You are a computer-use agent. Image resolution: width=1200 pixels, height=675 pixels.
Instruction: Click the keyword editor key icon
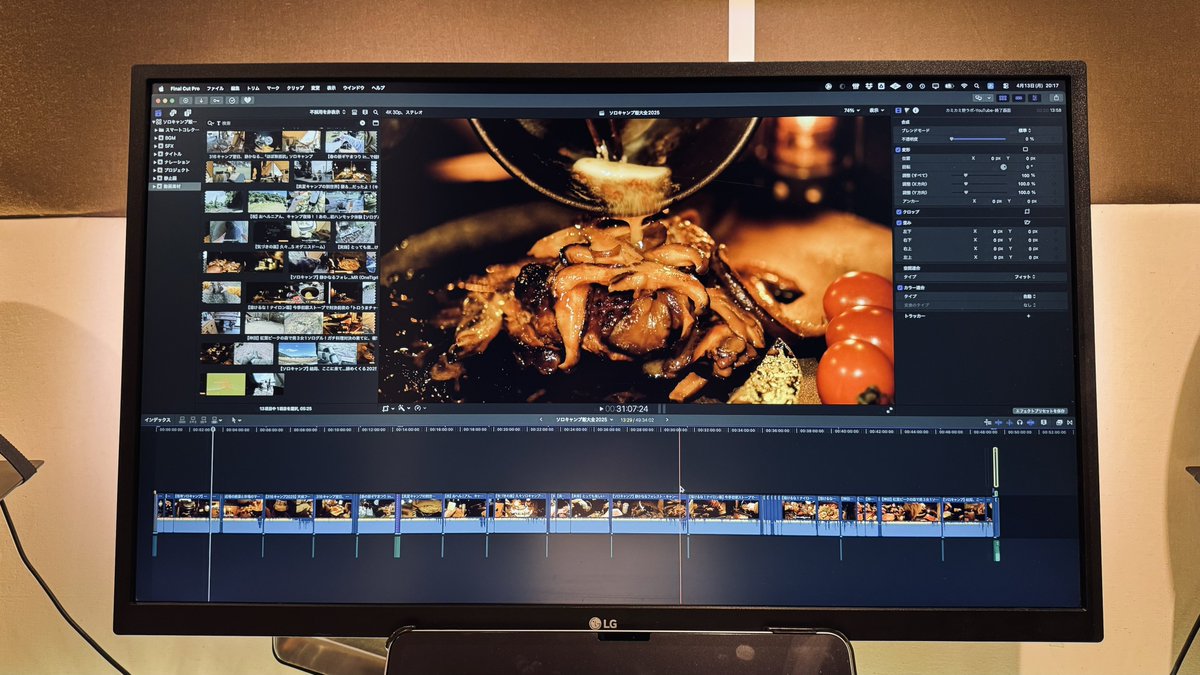coord(216,100)
